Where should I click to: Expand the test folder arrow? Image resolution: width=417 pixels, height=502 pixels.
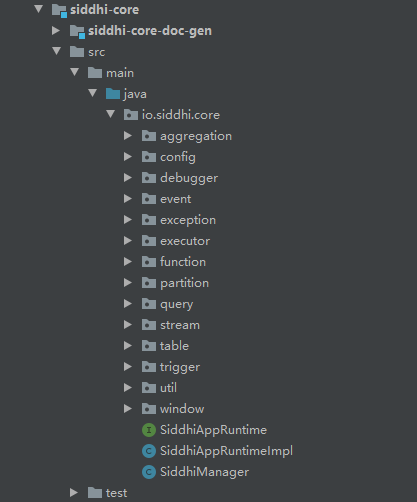(74, 492)
